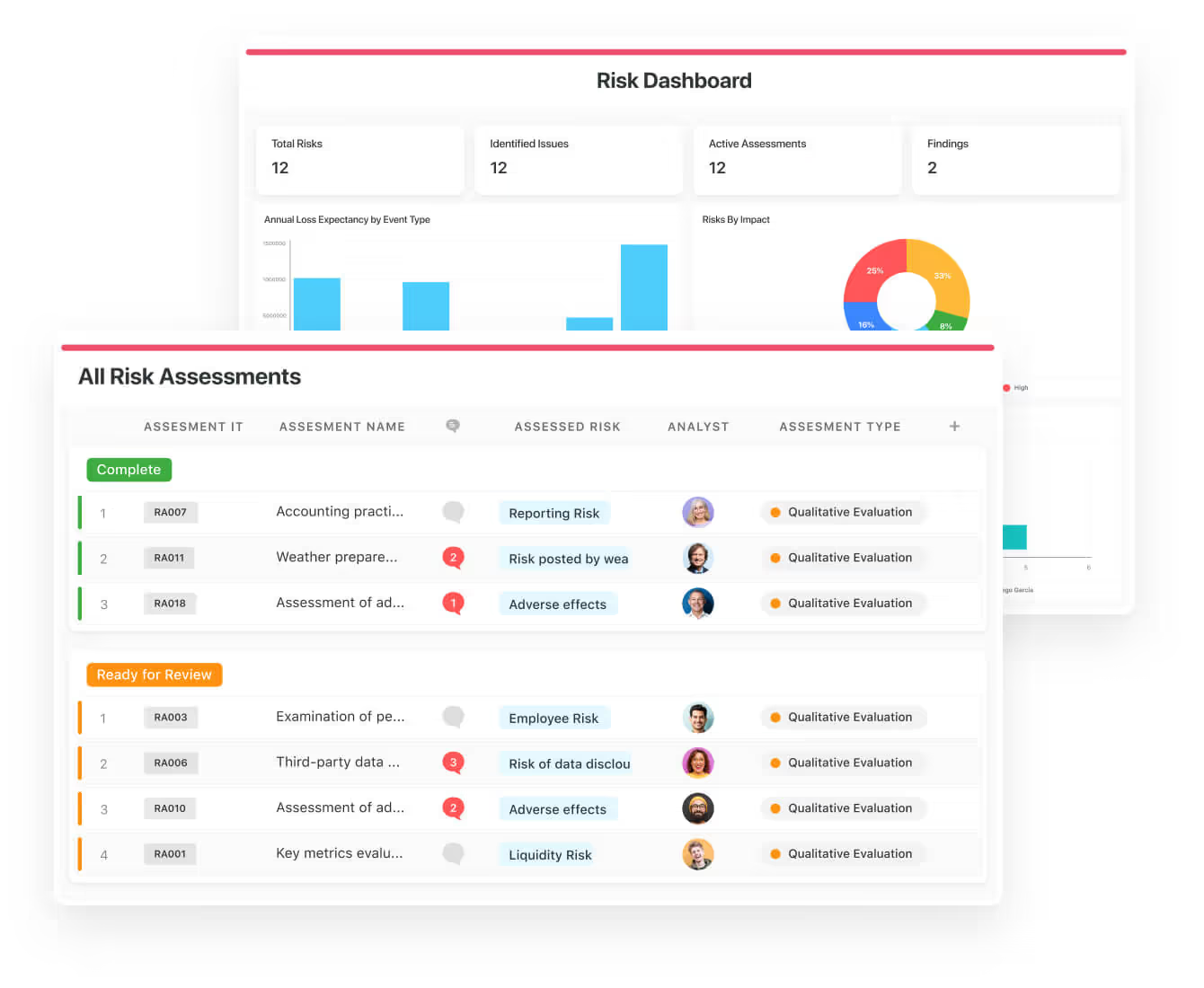Select the yellow 33% donut chart segment
Image resolution: width=1204 pixels, height=988 pixels.
click(x=945, y=274)
